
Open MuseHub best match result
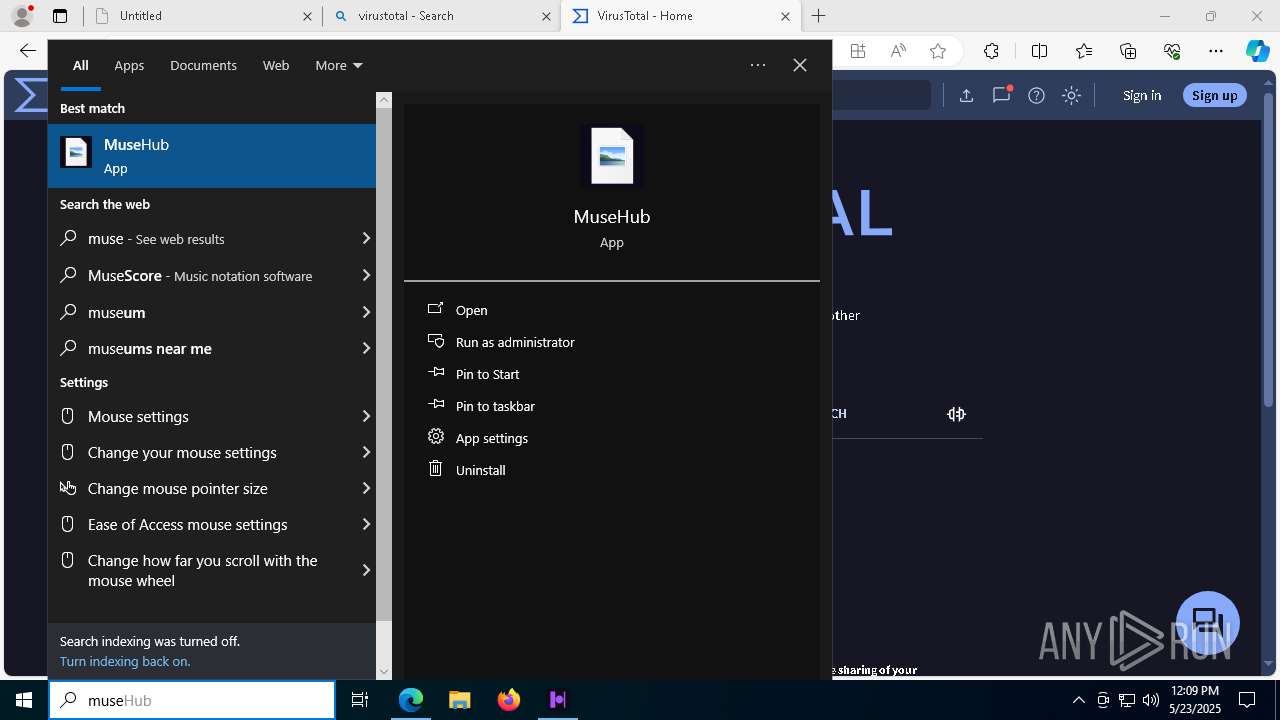pyautogui.click(x=212, y=156)
